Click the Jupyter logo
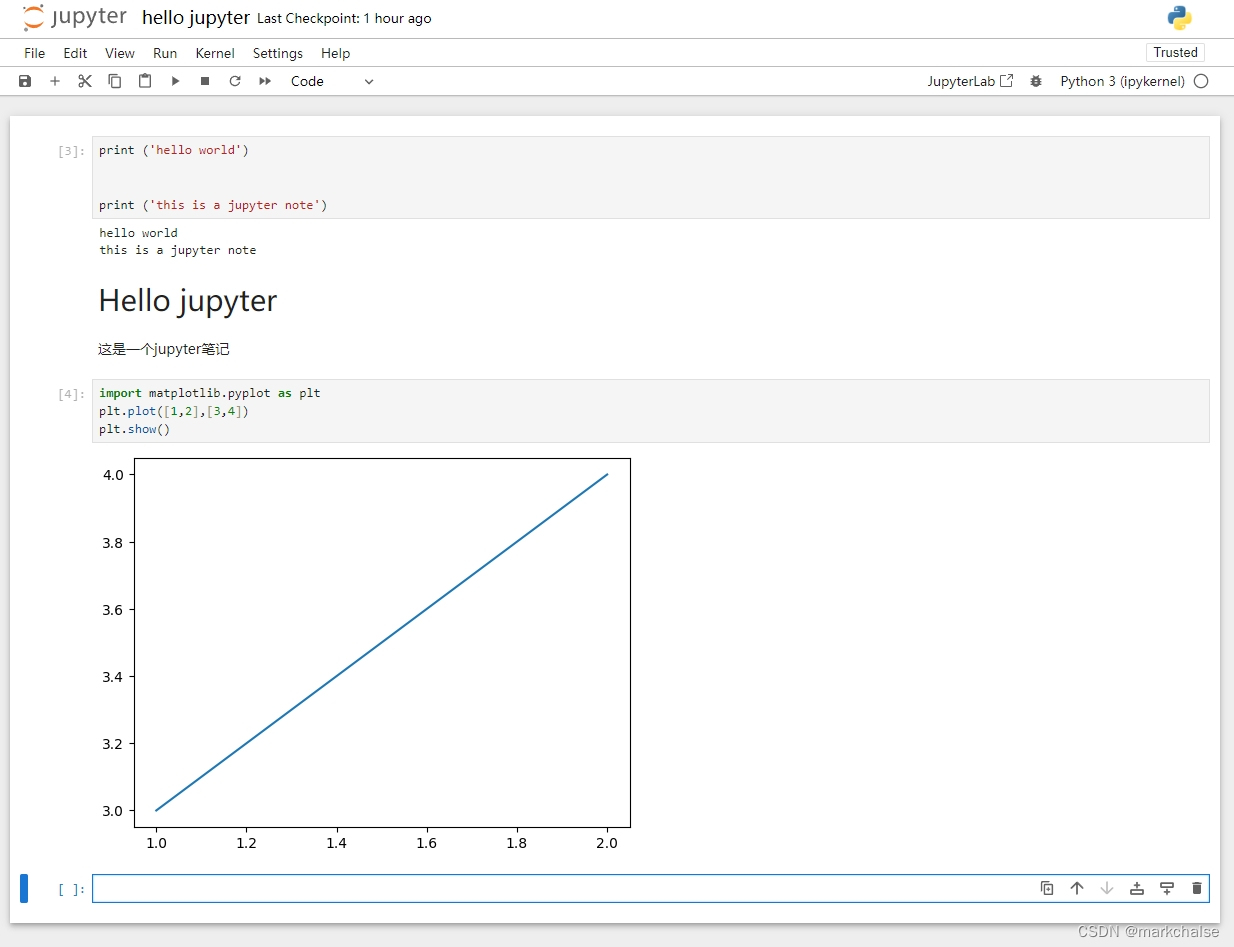The height and width of the screenshot is (947, 1234). pyautogui.click(x=75, y=18)
